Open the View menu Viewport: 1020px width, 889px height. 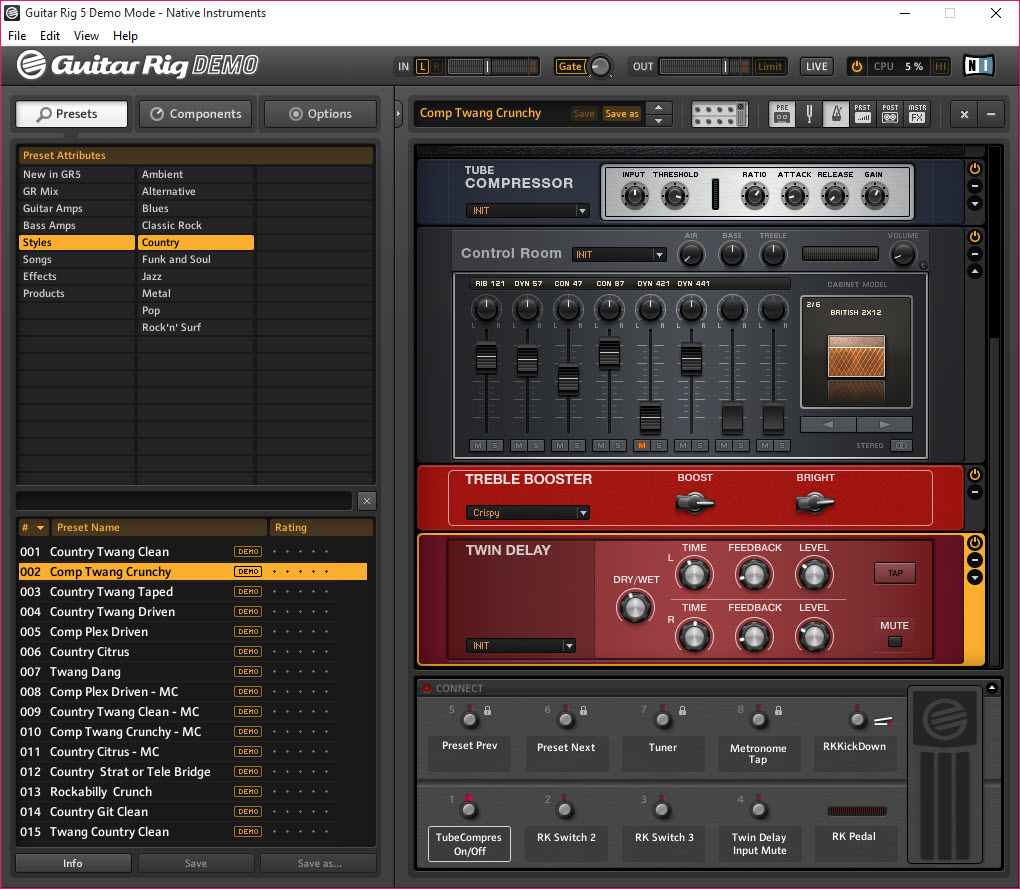86,36
